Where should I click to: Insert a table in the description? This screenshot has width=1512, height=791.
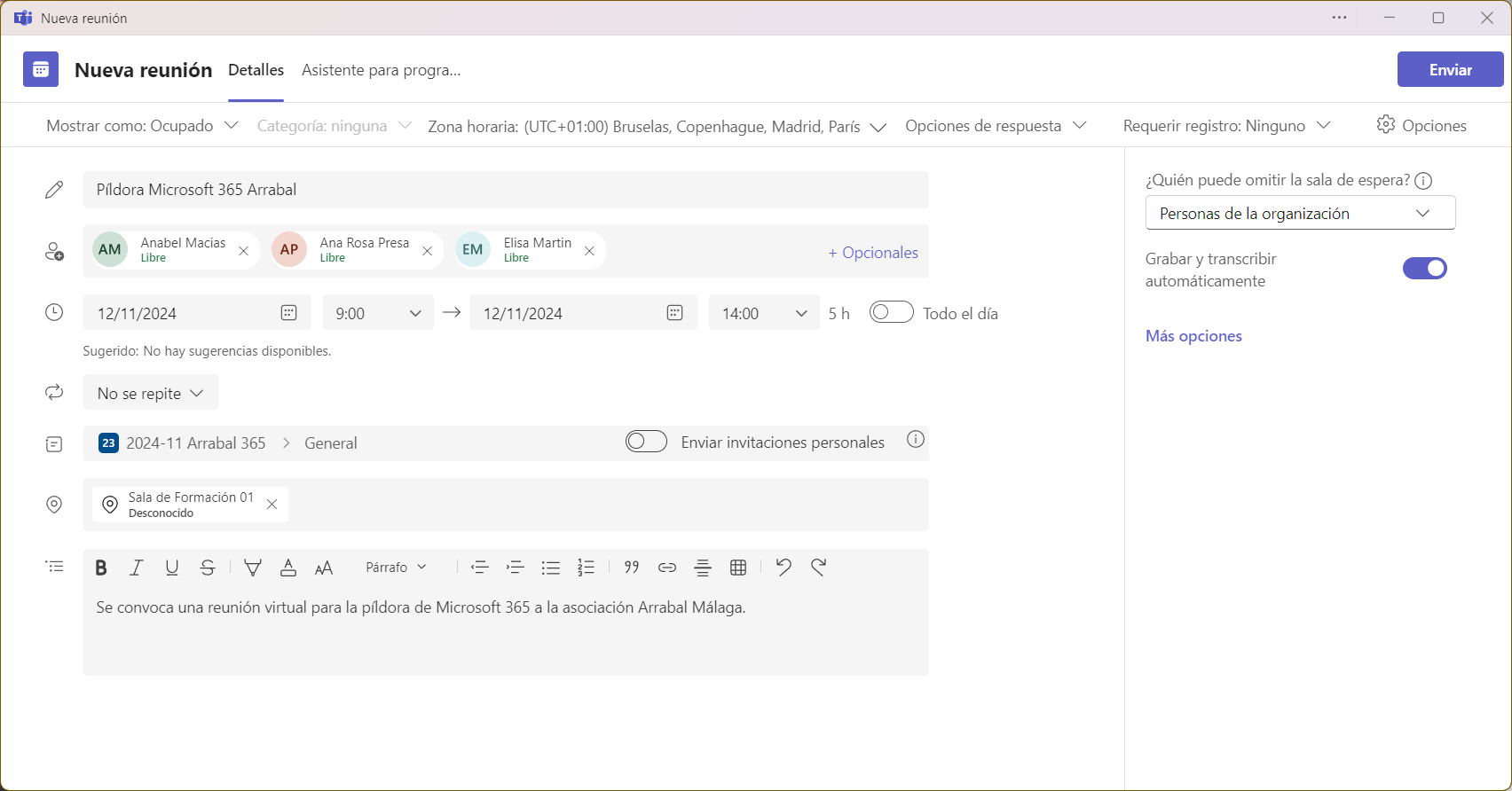coord(738,568)
